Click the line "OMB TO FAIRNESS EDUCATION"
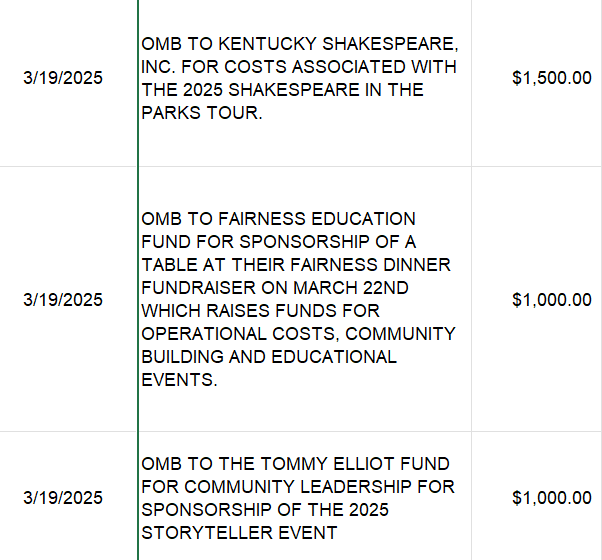 pos(278,218)
